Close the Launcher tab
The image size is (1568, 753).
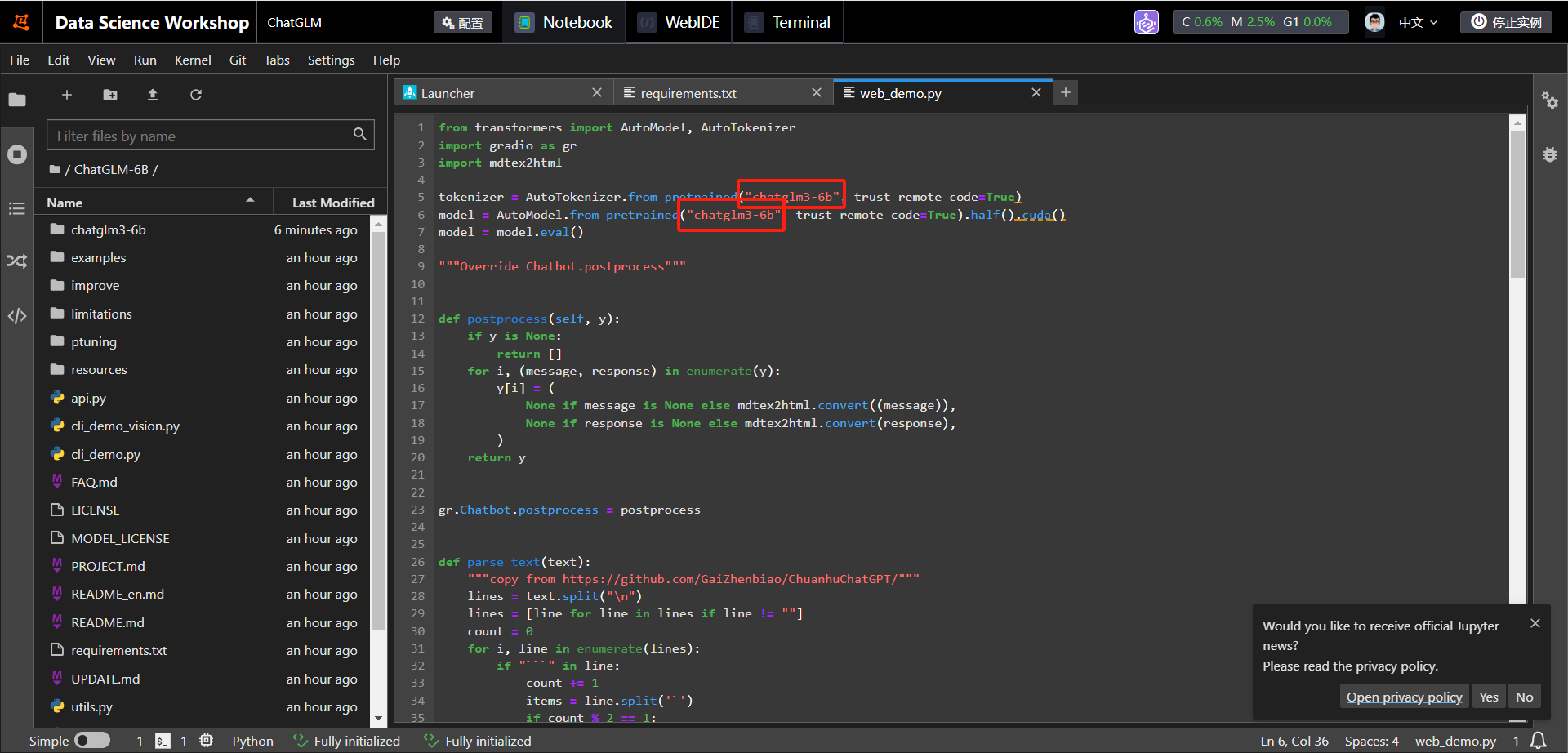(x=597, y=92)
